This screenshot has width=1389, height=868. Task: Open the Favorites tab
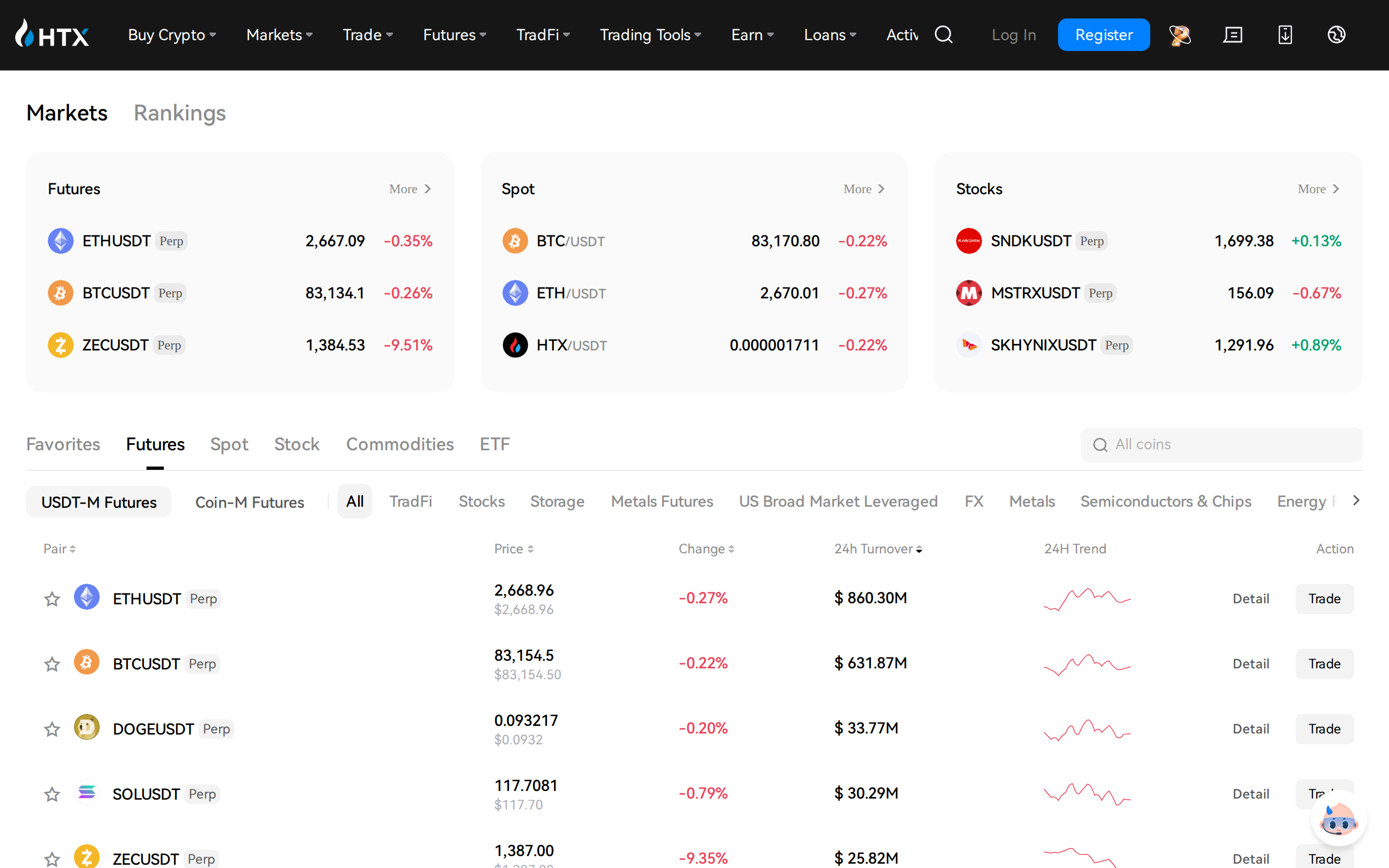[x=63, y=444]
